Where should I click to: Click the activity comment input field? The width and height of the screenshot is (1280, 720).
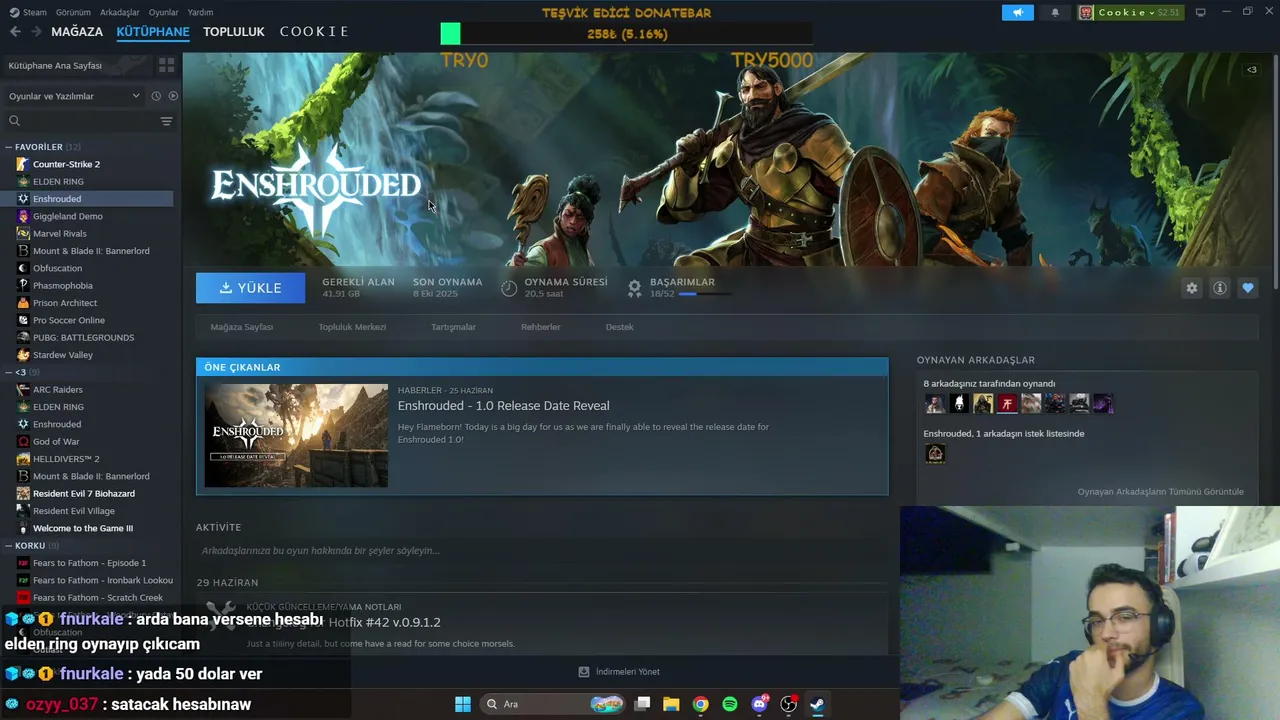[x=542, y=551]
